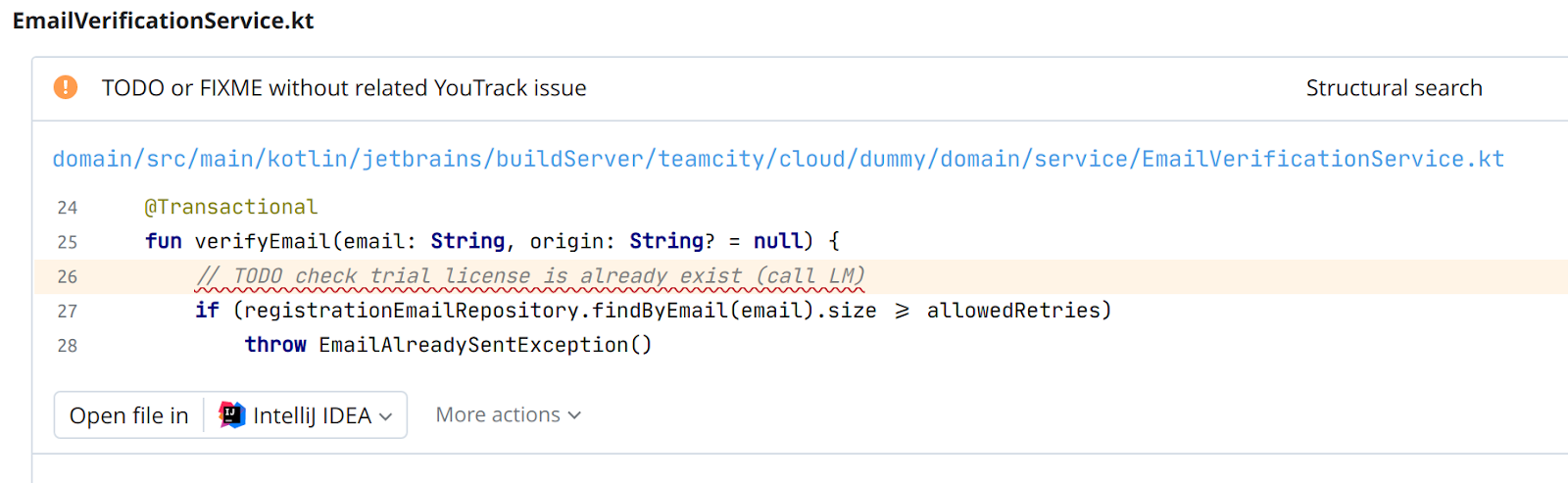Click the underlined TODO comment text
The image size is (1568, 483).
[529, 276]
